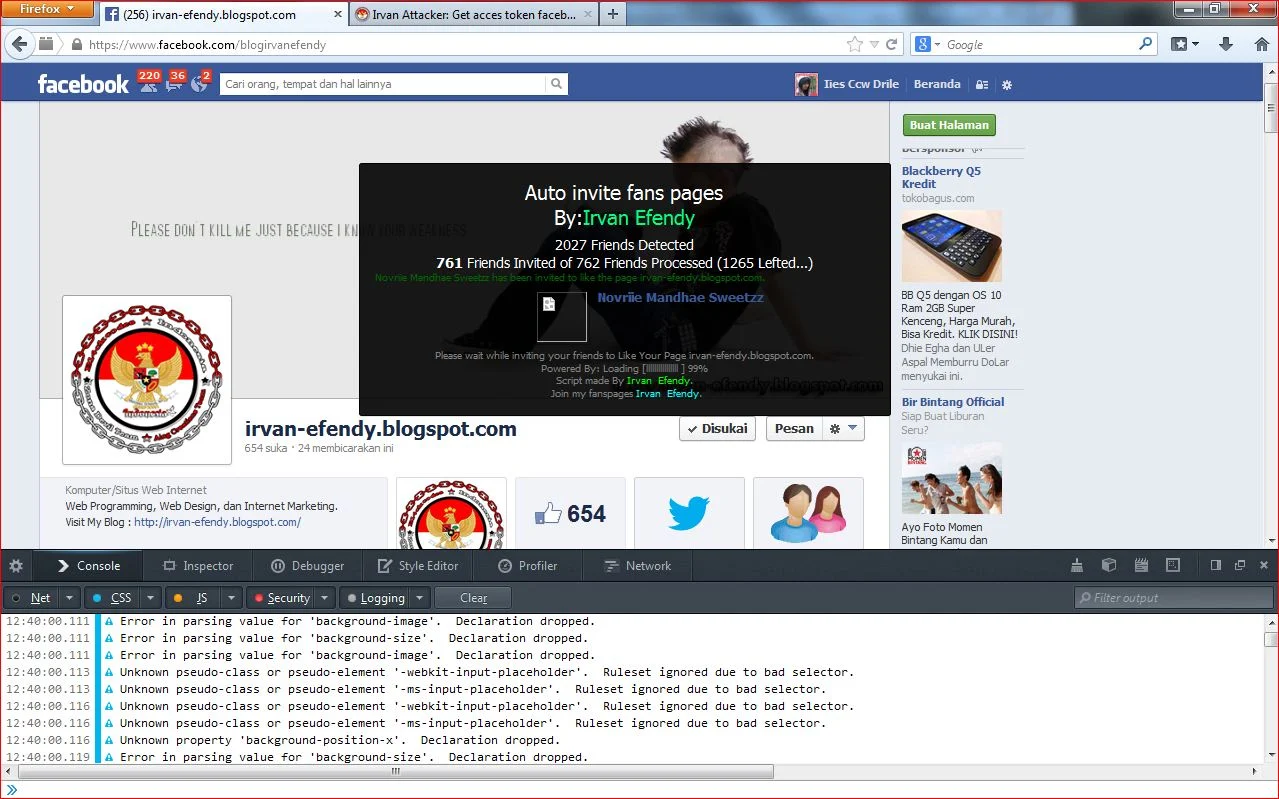The height and width of the screenshot is (799, 1279).
Task: Toggle CSS messages filter
Action: 111,598
